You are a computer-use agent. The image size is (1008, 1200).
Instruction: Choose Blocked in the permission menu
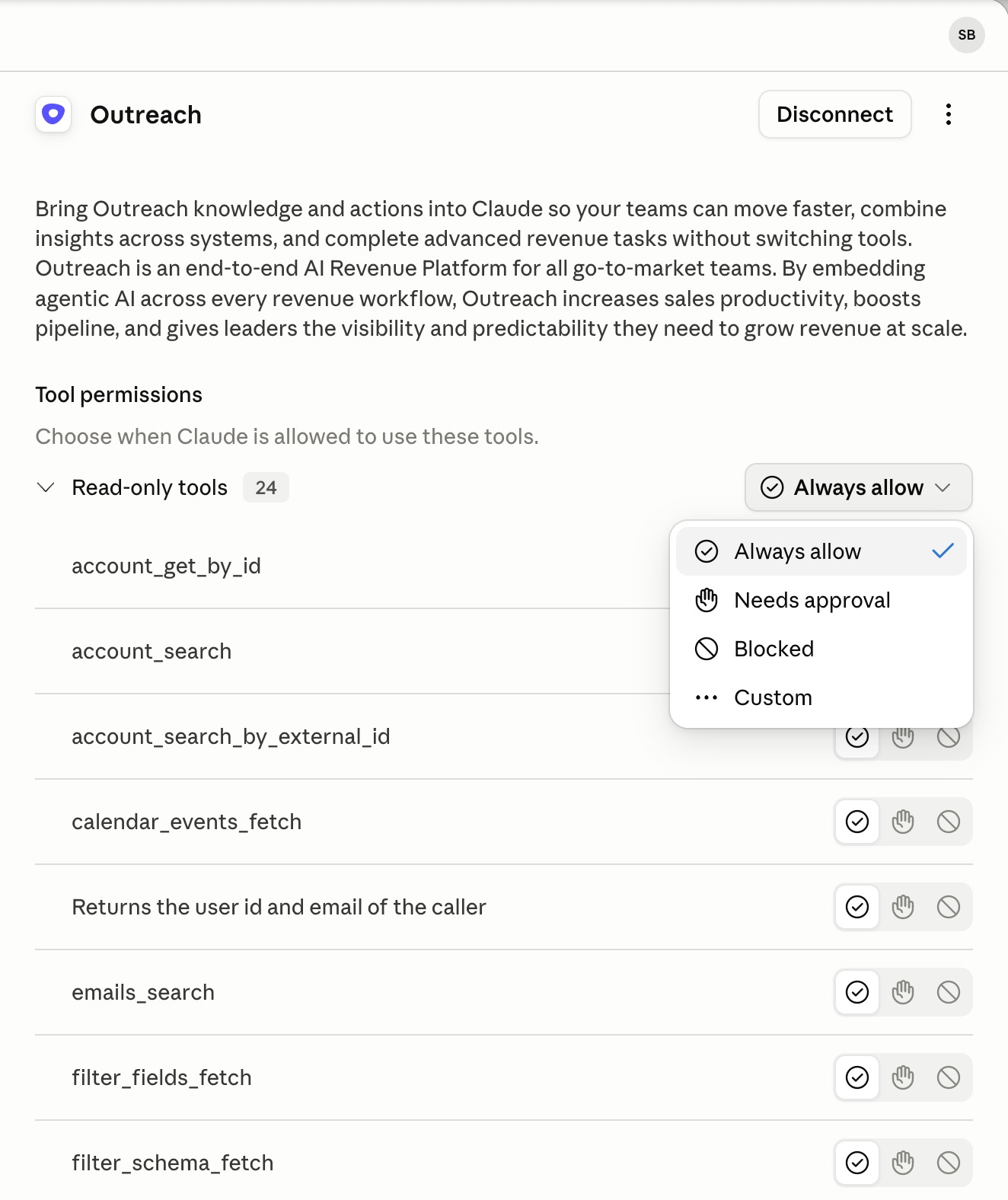coord(821,649)
